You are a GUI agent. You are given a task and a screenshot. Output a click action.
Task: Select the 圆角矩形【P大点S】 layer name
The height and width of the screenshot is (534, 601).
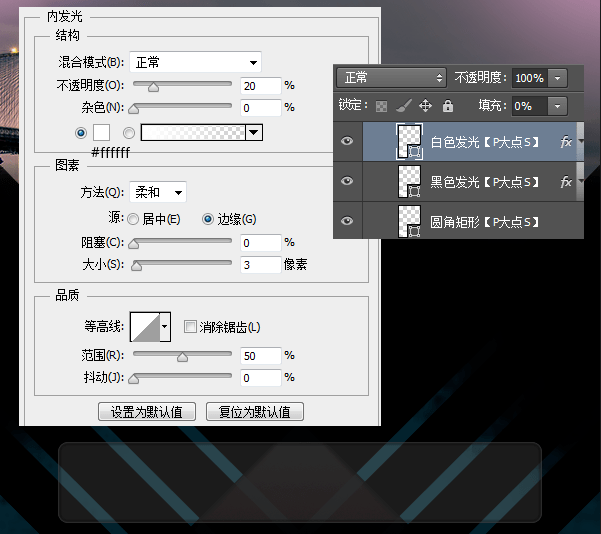point(484,222)
